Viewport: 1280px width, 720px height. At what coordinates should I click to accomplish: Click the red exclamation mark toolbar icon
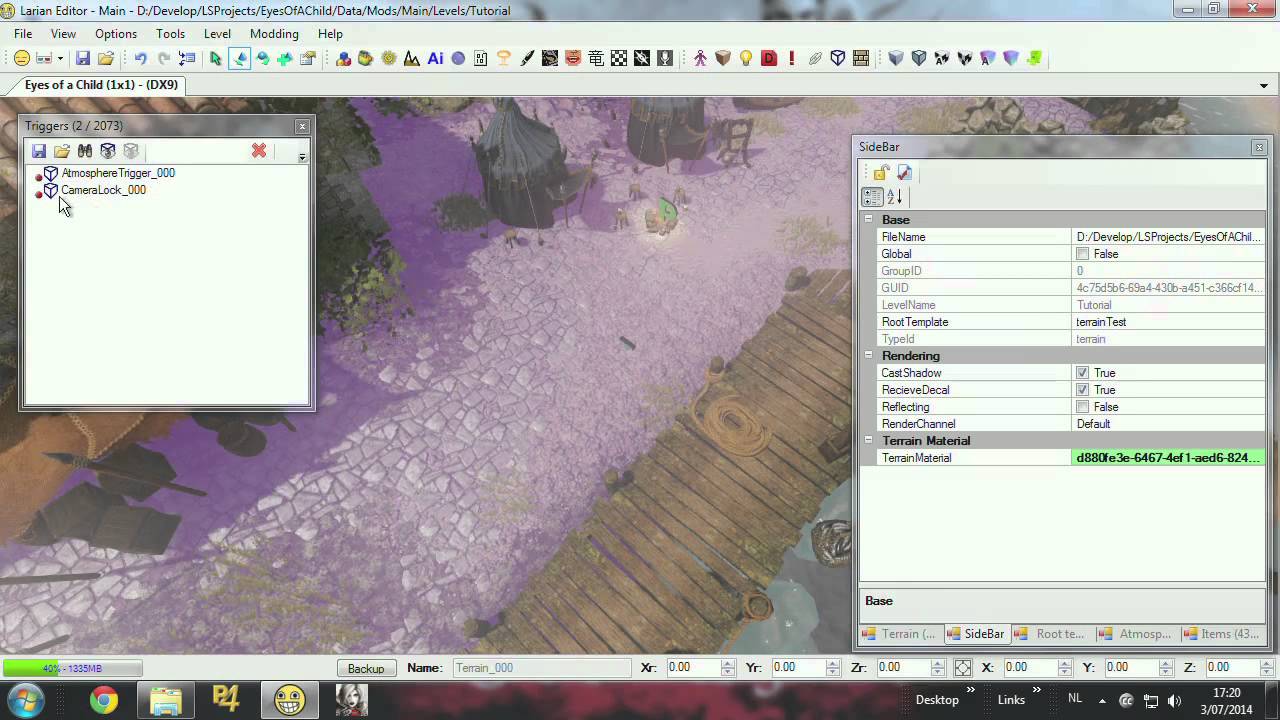[791, 59]
